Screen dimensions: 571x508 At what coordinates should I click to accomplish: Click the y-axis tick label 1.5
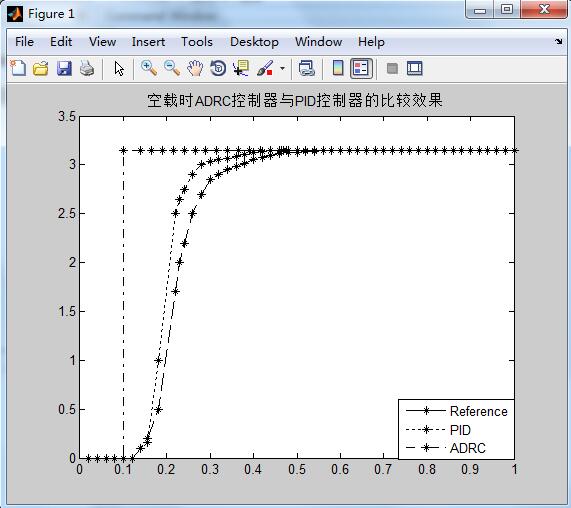(x=67, y=311)
